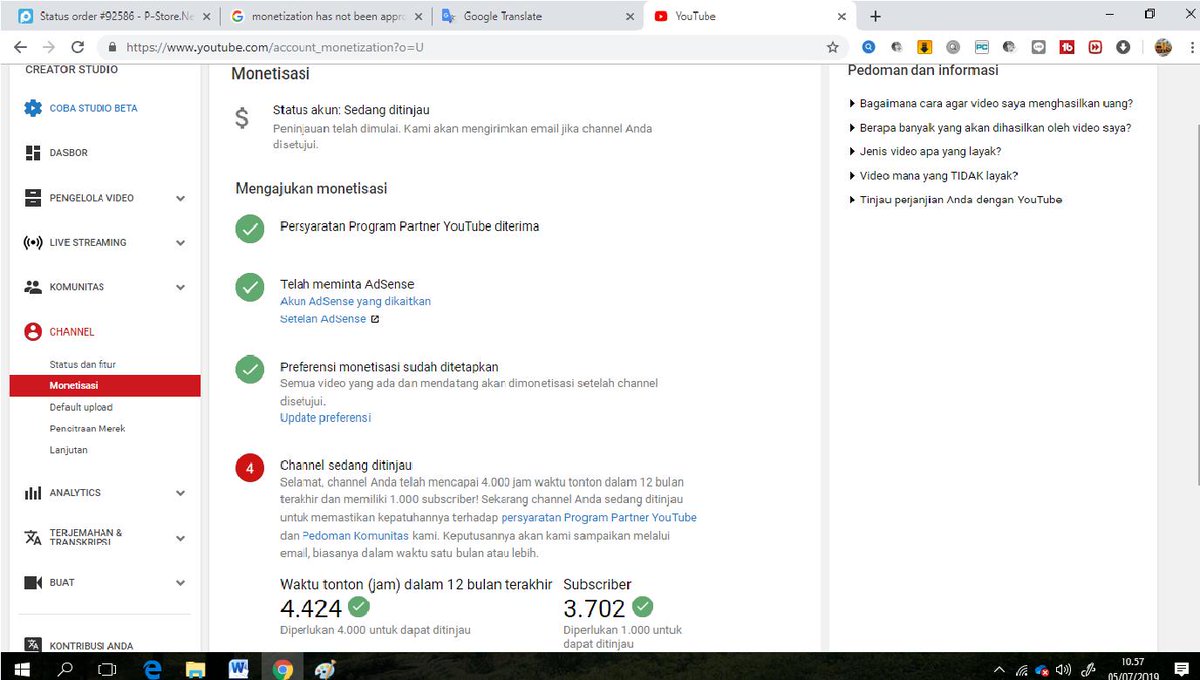Select Status dan fitur menu item
This screenshot has height=680, width=1200.
(83, 365)
